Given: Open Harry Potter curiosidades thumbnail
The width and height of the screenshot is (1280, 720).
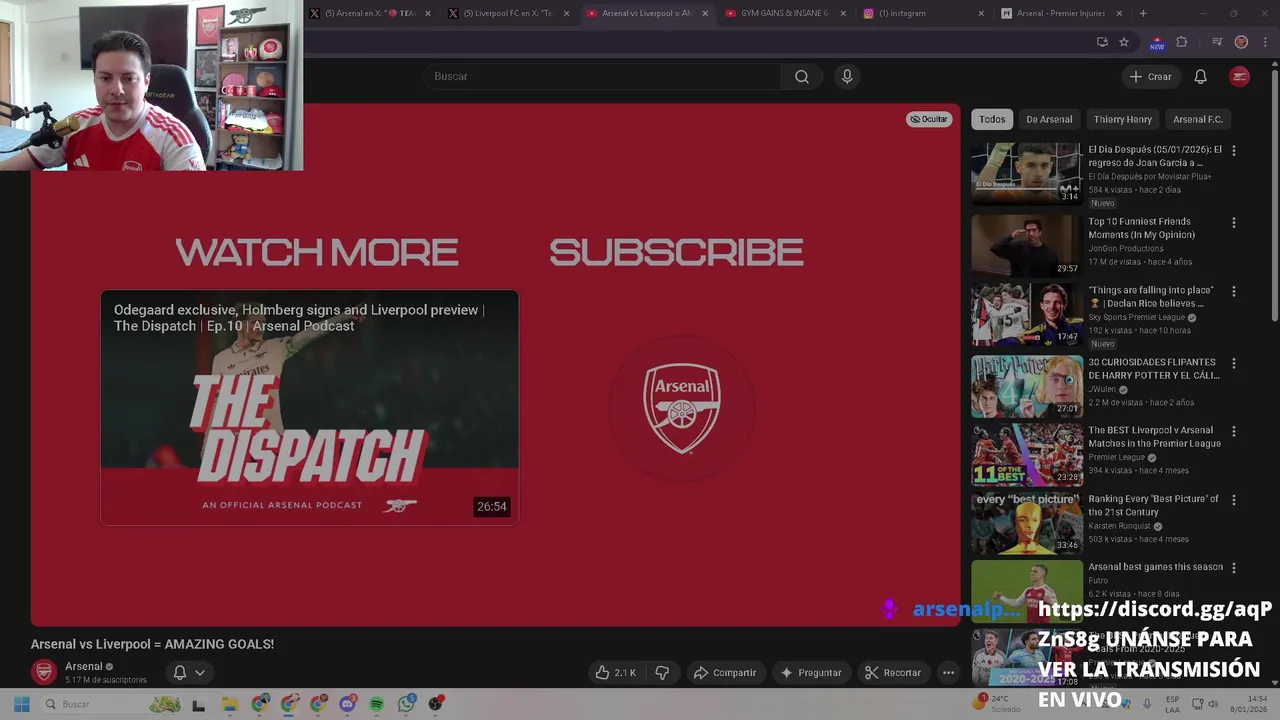Looking at the screenshot, I should (1027, 386).
